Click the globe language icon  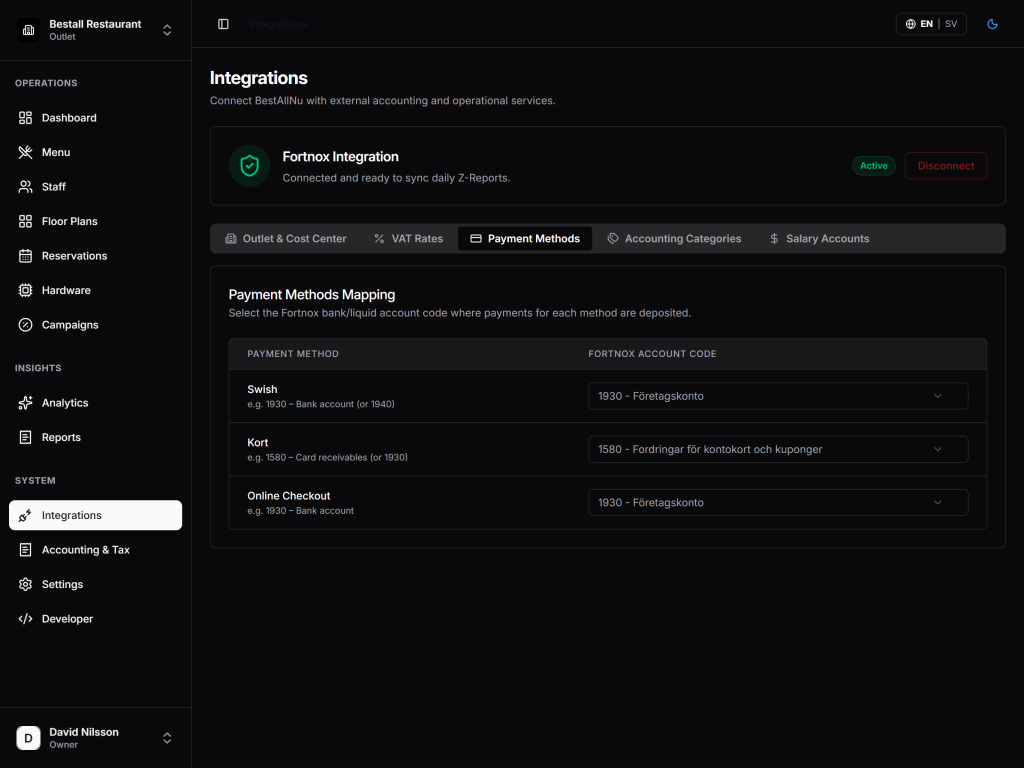point(910,24)
